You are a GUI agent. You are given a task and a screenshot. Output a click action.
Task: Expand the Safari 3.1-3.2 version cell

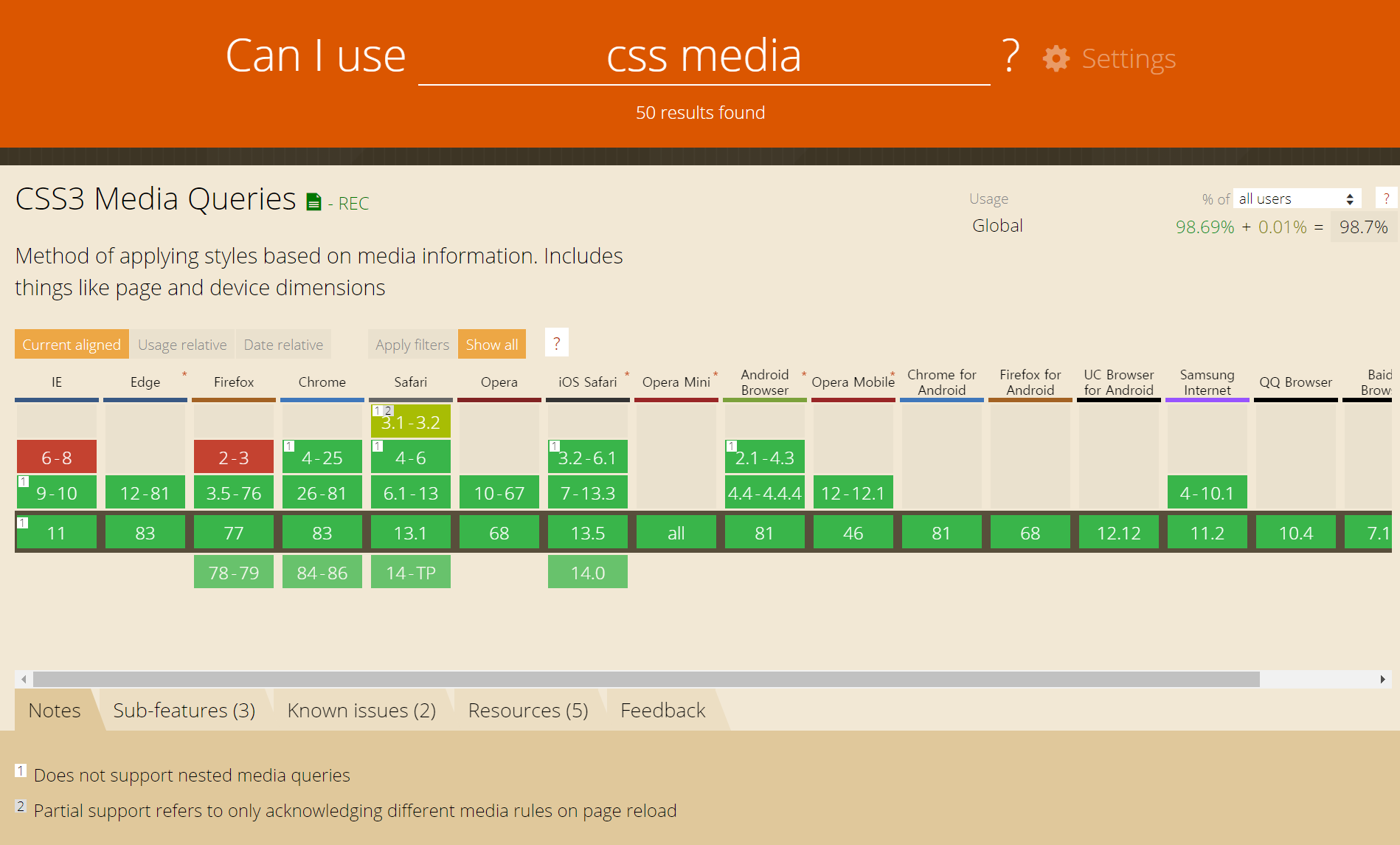point(411,422)
